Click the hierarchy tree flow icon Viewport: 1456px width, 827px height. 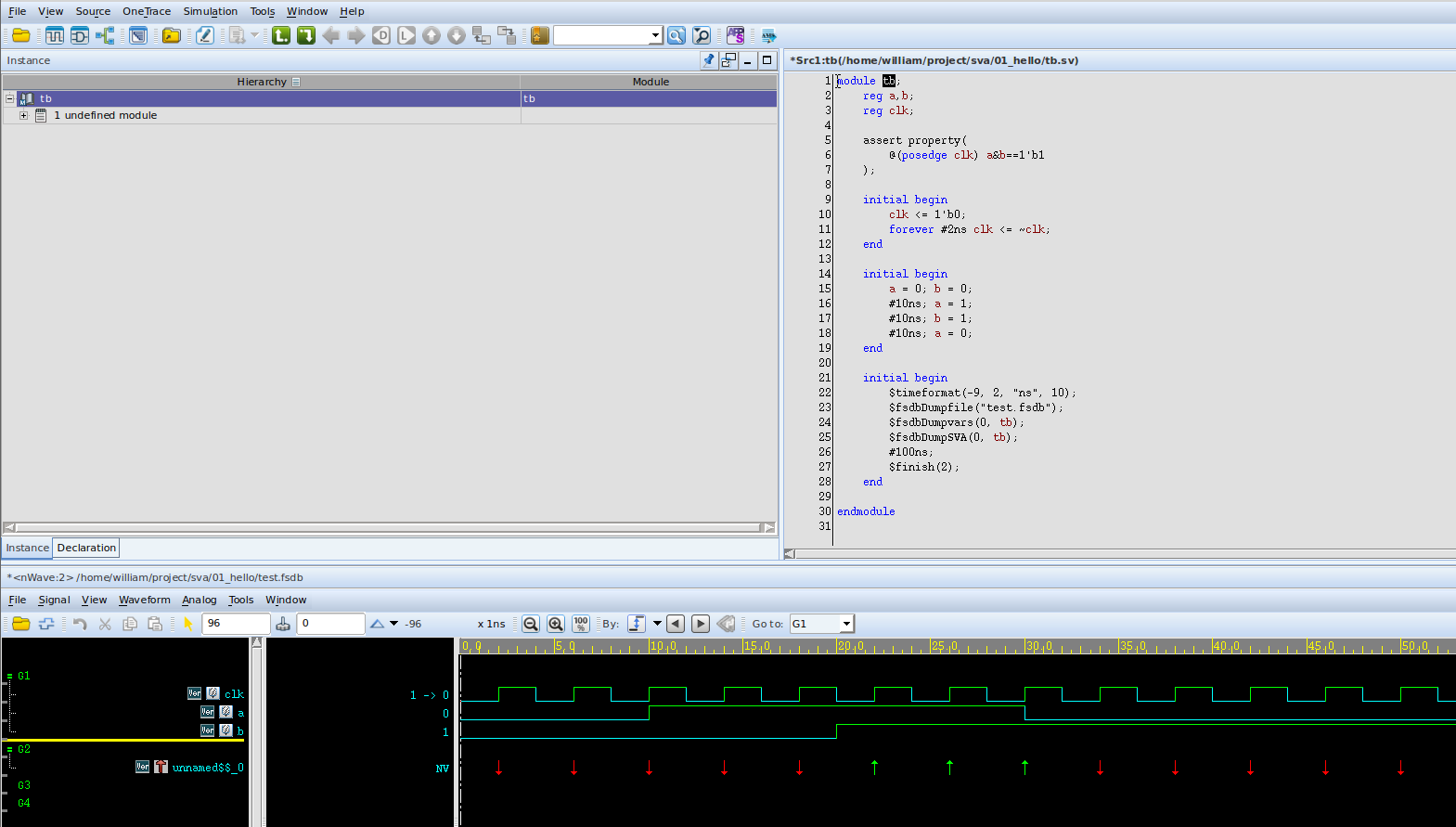point(105,35)
